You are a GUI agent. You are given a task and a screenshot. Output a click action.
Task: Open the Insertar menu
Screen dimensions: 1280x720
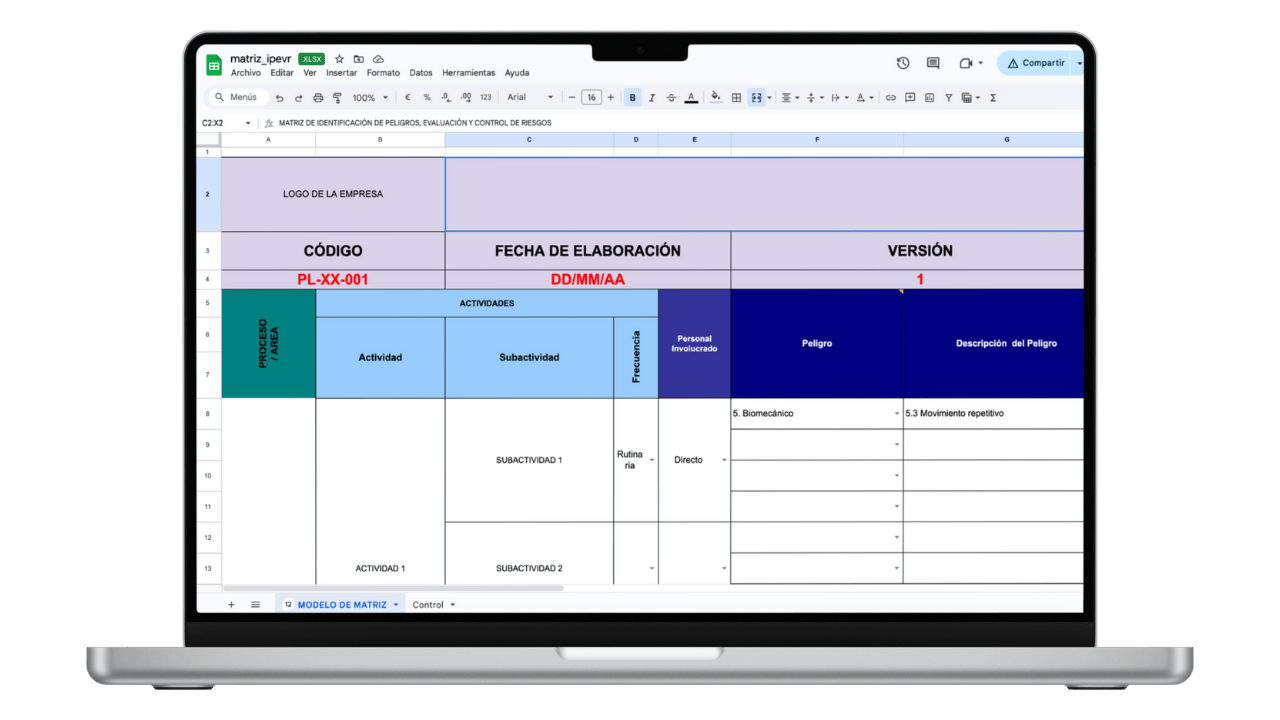point(341,72)
